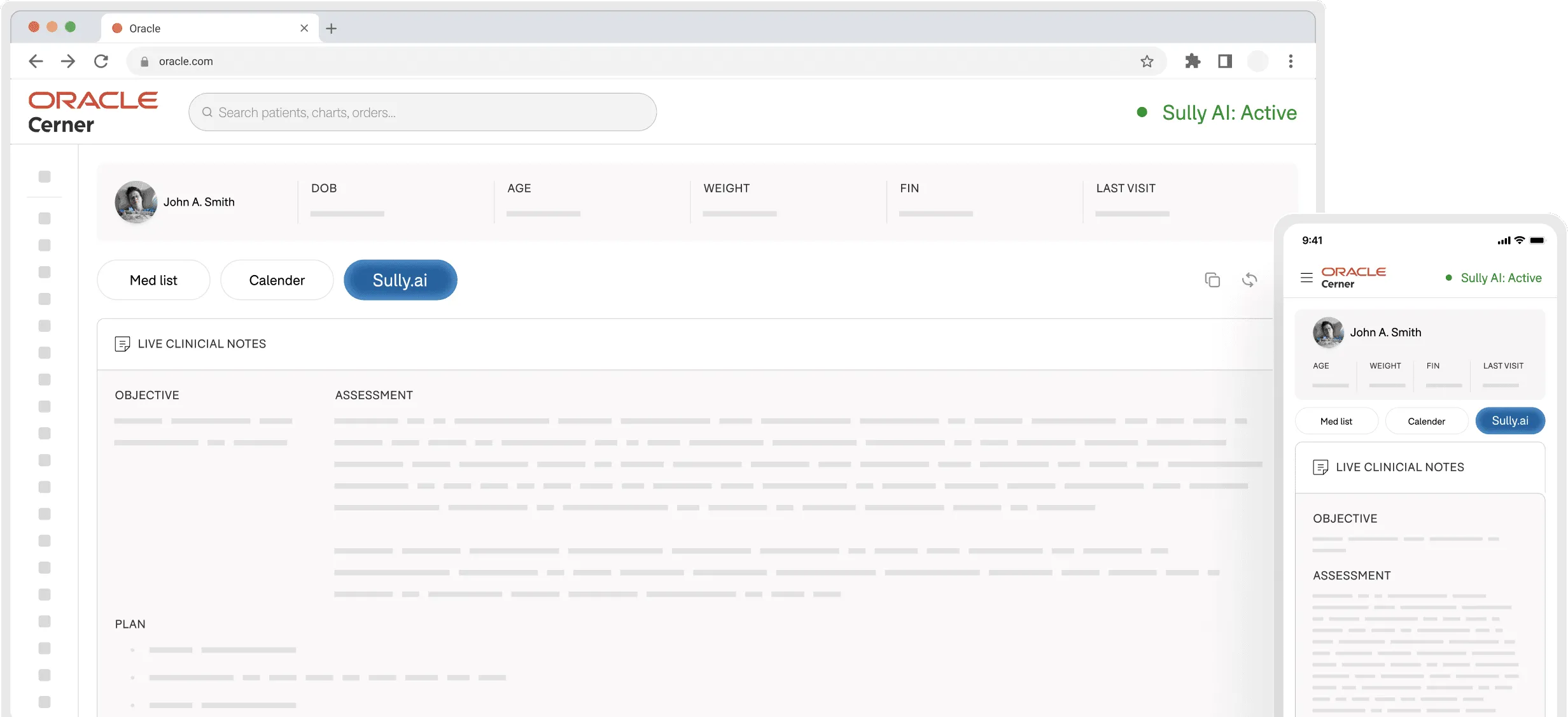Screen dimensions: 1568x717
Task: Toggle the browser side panel icon
Action: pyautogui.click(x=1225, y=61)
